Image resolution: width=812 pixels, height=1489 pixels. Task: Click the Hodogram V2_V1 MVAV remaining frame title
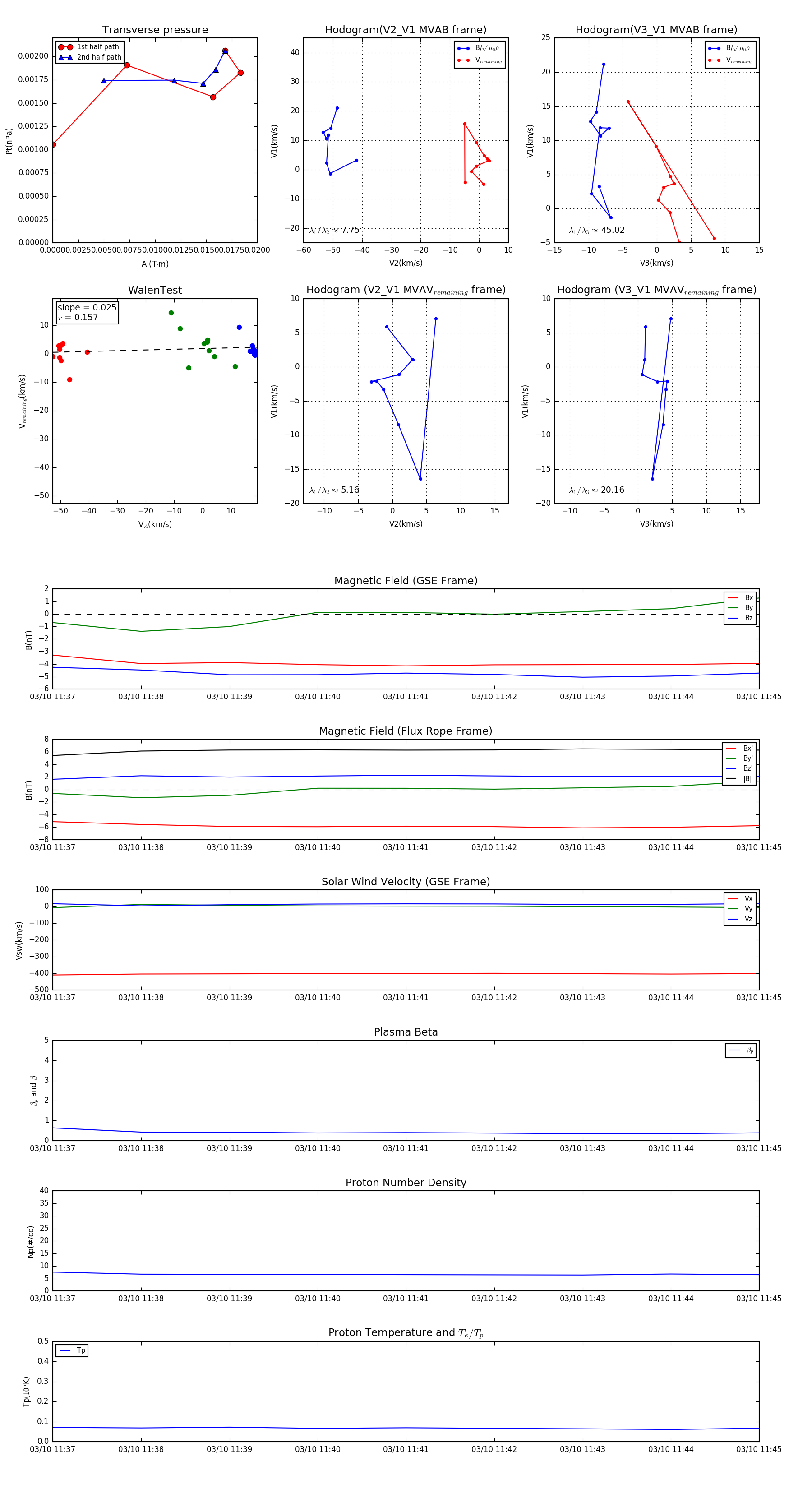pos(406,290)
